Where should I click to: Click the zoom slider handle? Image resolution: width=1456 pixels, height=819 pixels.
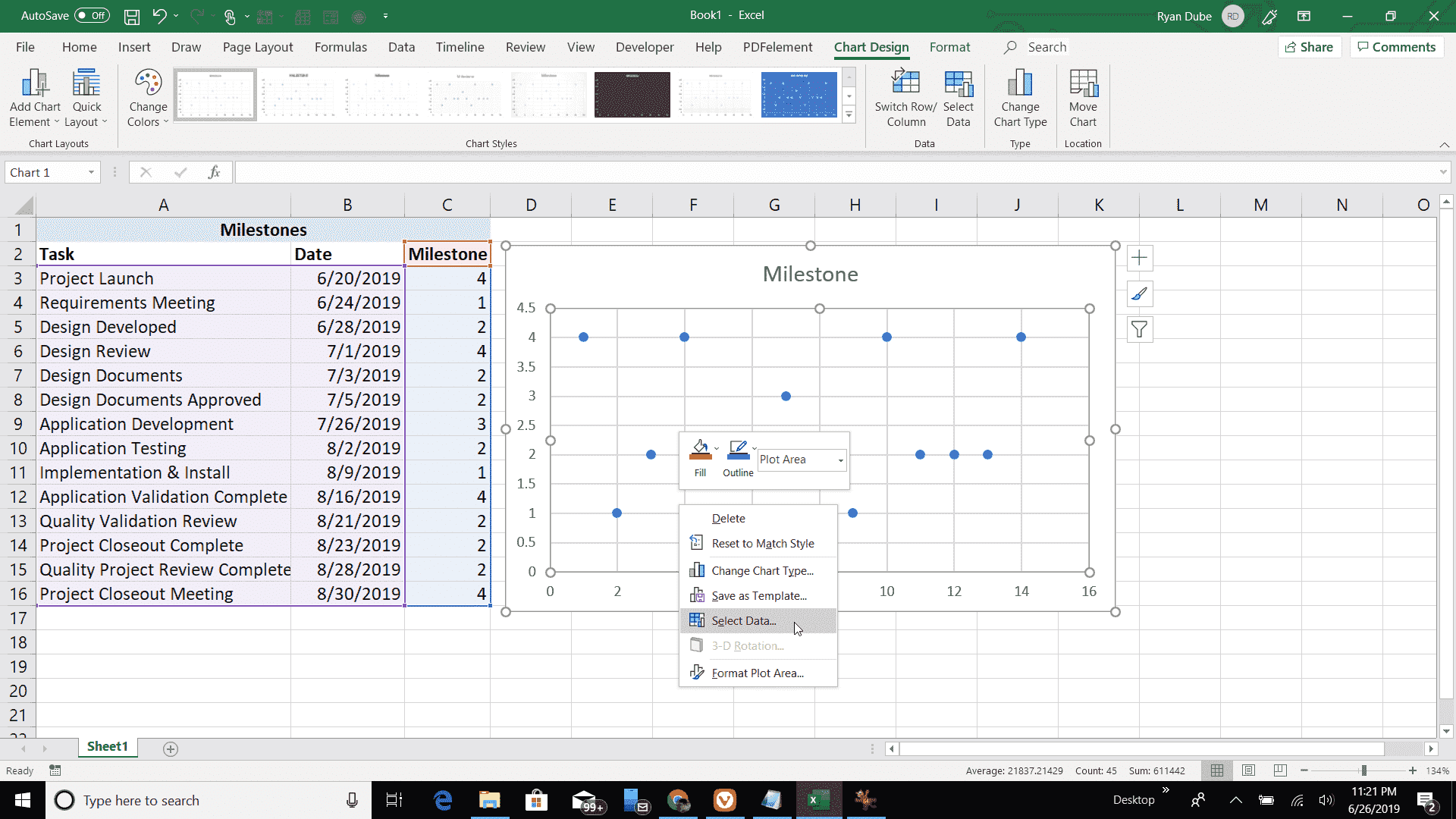point(1363,770)
